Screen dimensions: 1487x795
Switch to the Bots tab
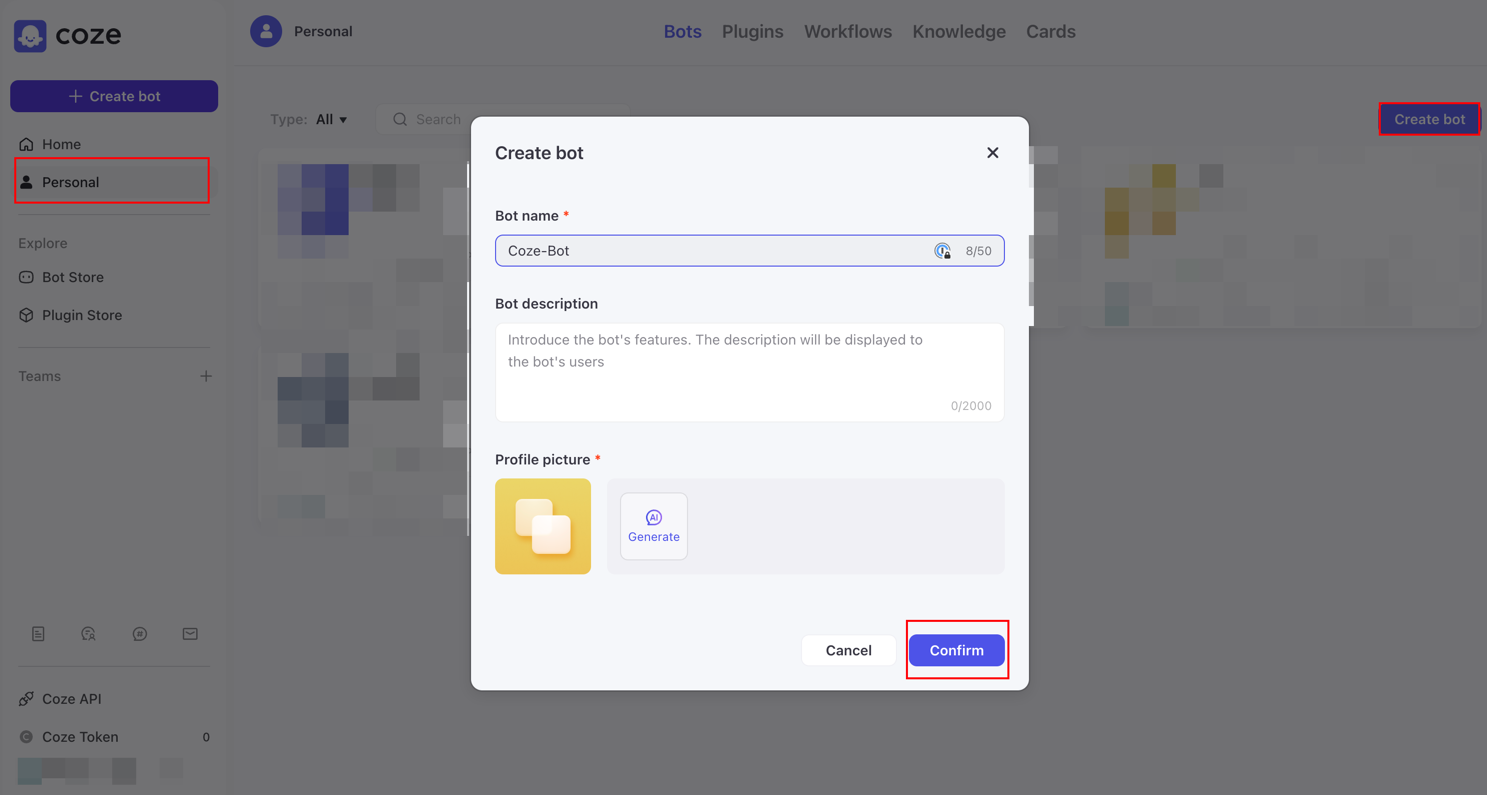pyautogui.click(x=683, y=31)
